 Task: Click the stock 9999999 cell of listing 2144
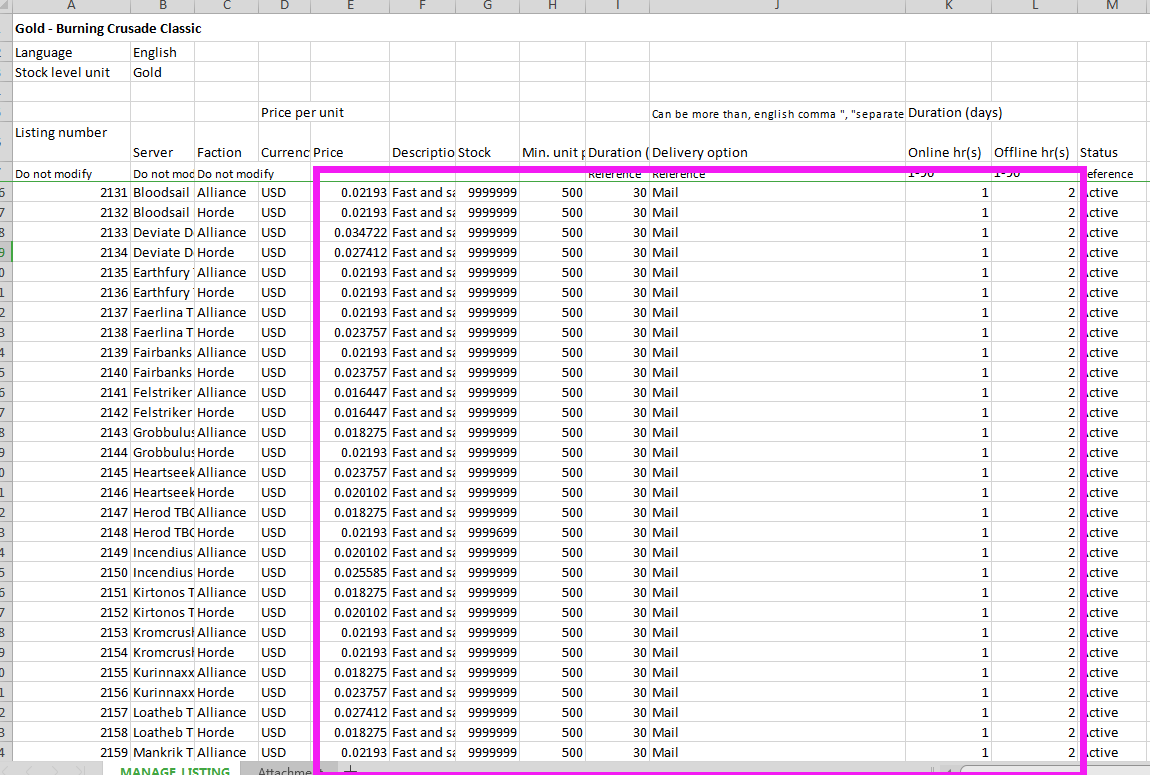pyautogui.click(x=487, y=452)
